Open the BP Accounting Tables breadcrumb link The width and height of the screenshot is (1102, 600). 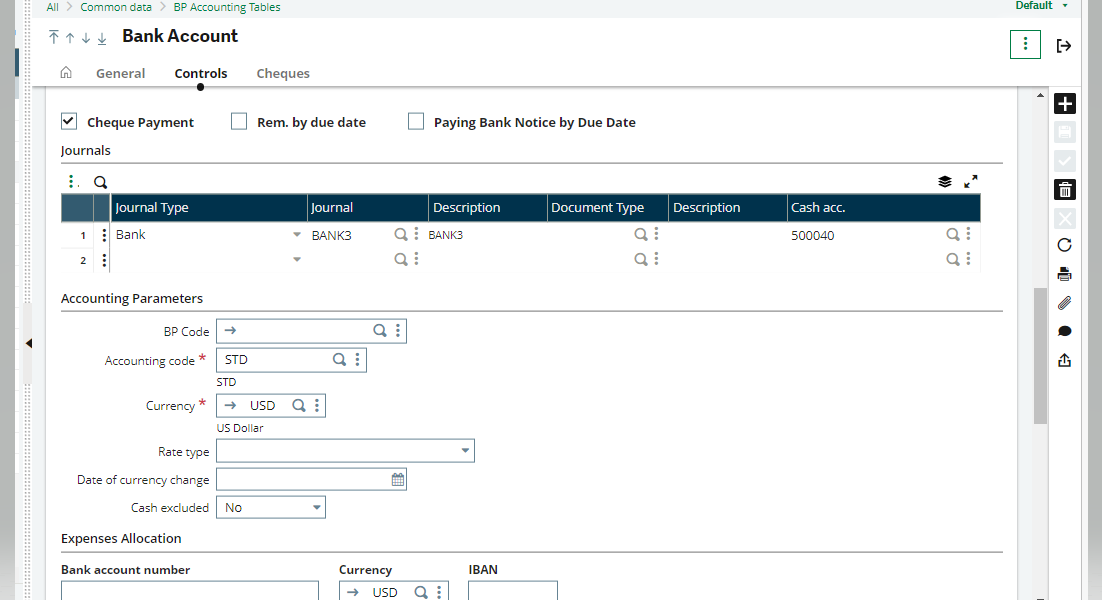pyautogui.click(x=226, y=7)
